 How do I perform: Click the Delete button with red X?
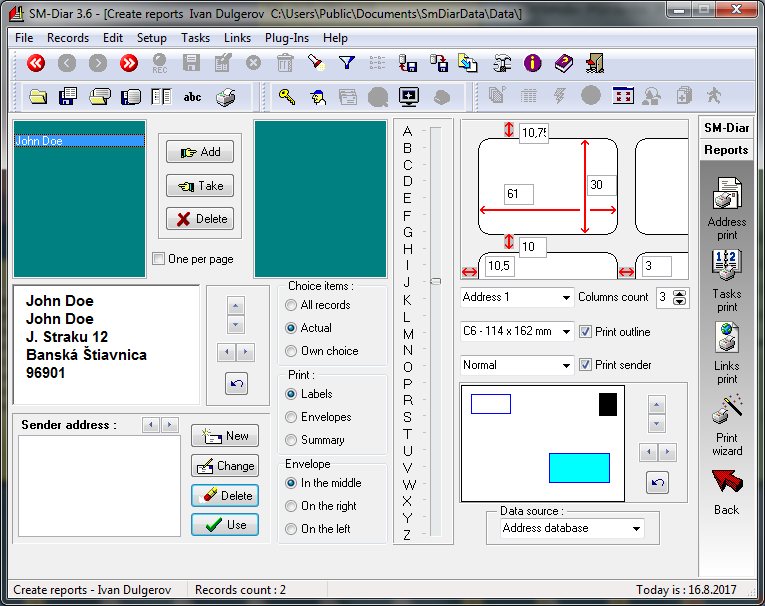point(200,219)
